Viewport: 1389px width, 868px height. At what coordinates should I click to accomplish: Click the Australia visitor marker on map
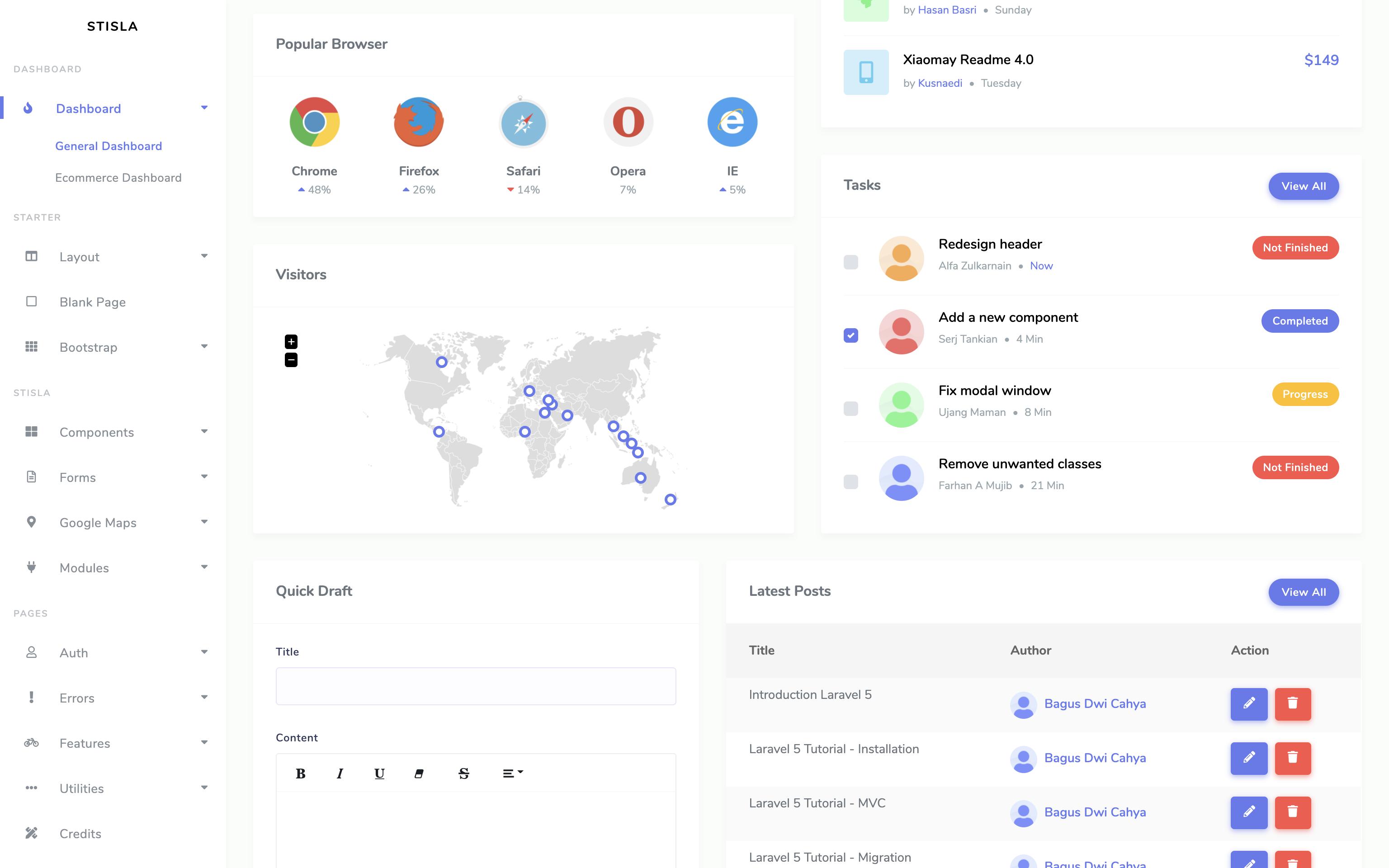641,478
